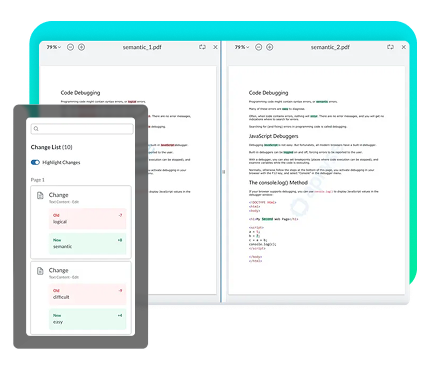Click the swap/replace icon for semantic_2.pdf
Screen dimensions: 430x370
click(x=390, y=47)
